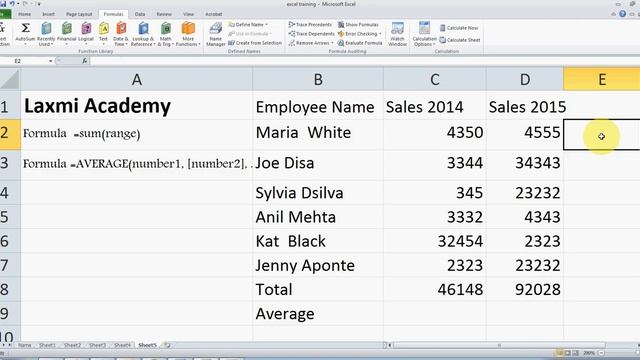Open the Review ribbon tab
640x360 pixels.
point(164,14)
